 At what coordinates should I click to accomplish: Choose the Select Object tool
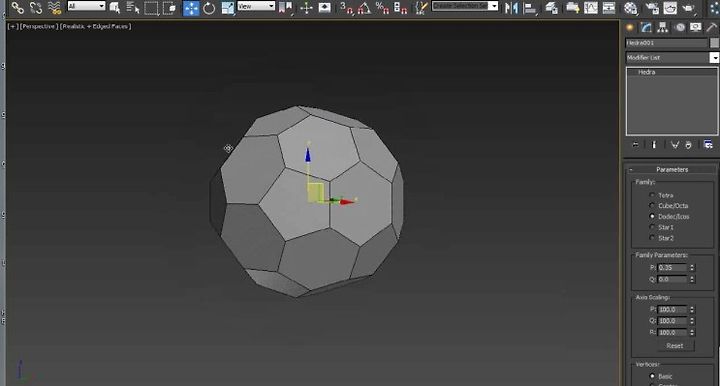pyautogui.click(x=115, y=7)
